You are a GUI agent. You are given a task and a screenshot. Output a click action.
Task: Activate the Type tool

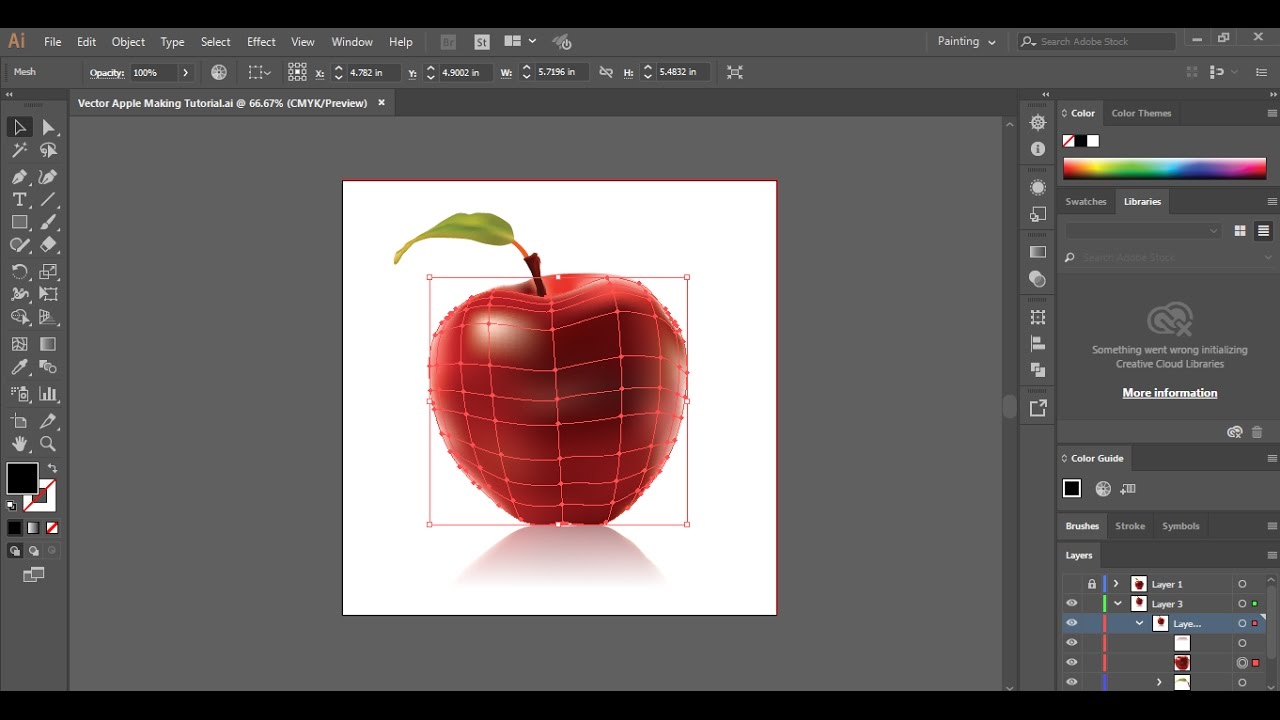point(19,199)
